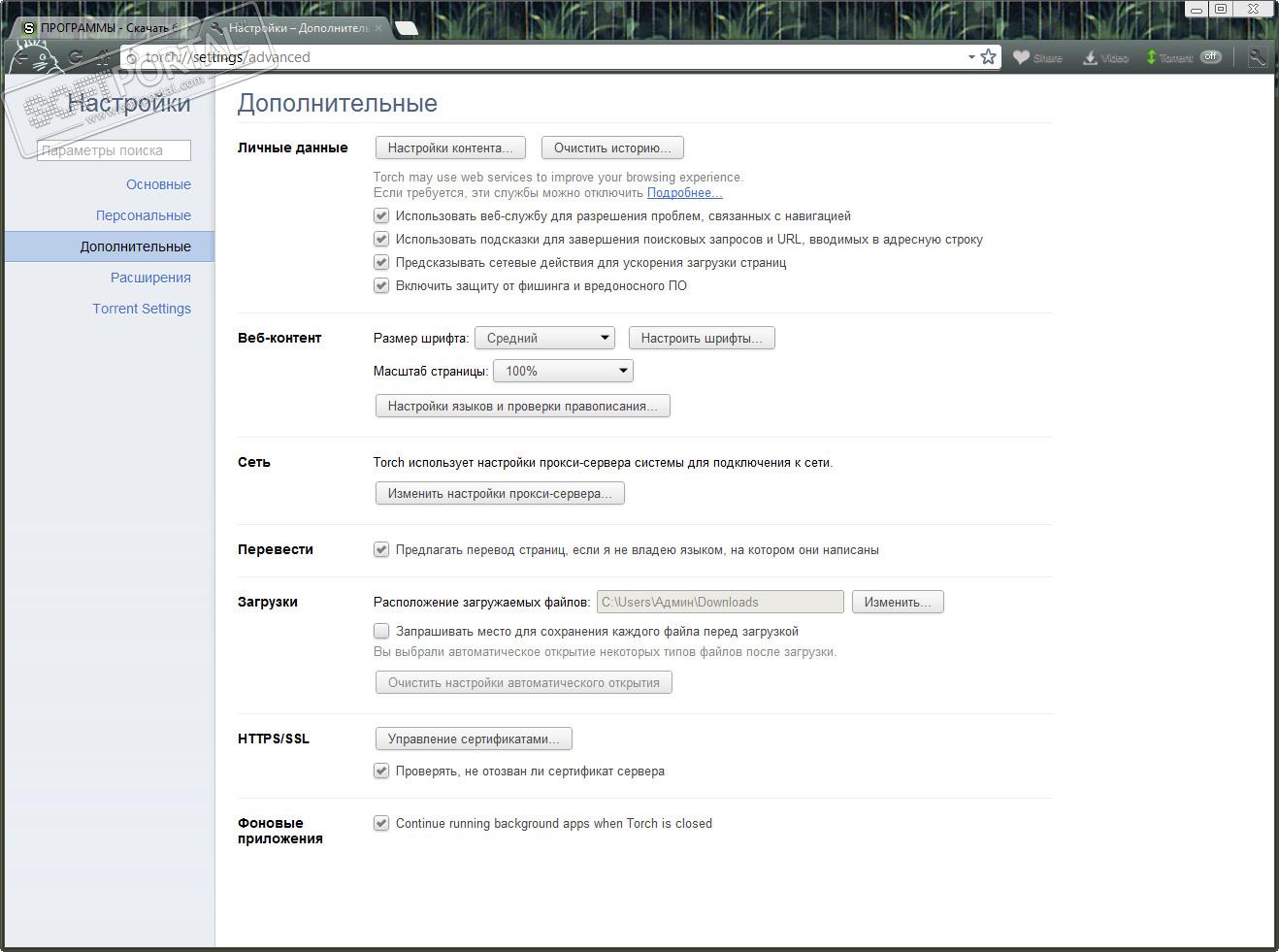Click the Очистить историю button
The width and height of the screenshot is (1279, 952).
[x=612, y=148]
